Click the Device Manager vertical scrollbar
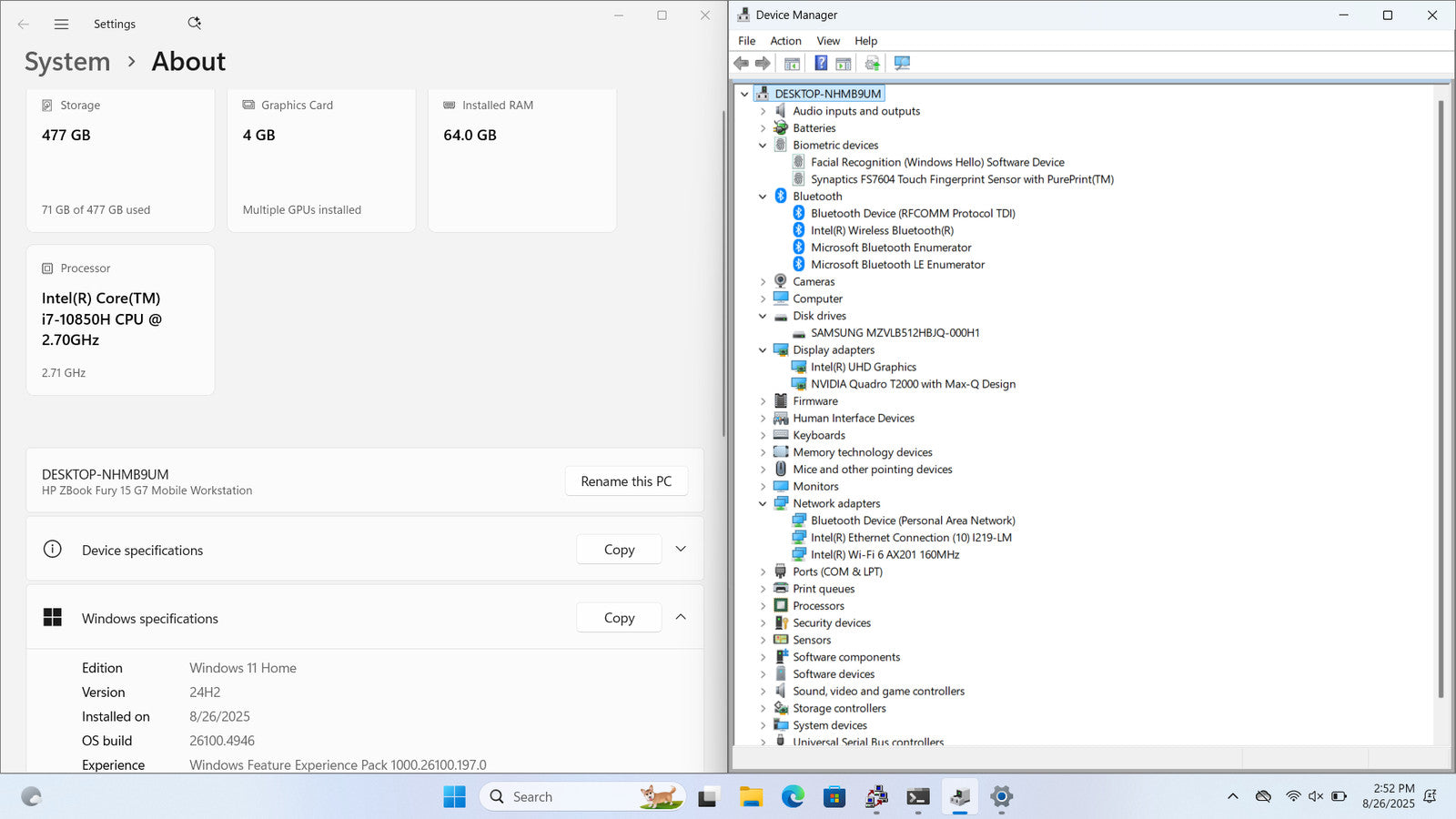 coord(1441,400)
